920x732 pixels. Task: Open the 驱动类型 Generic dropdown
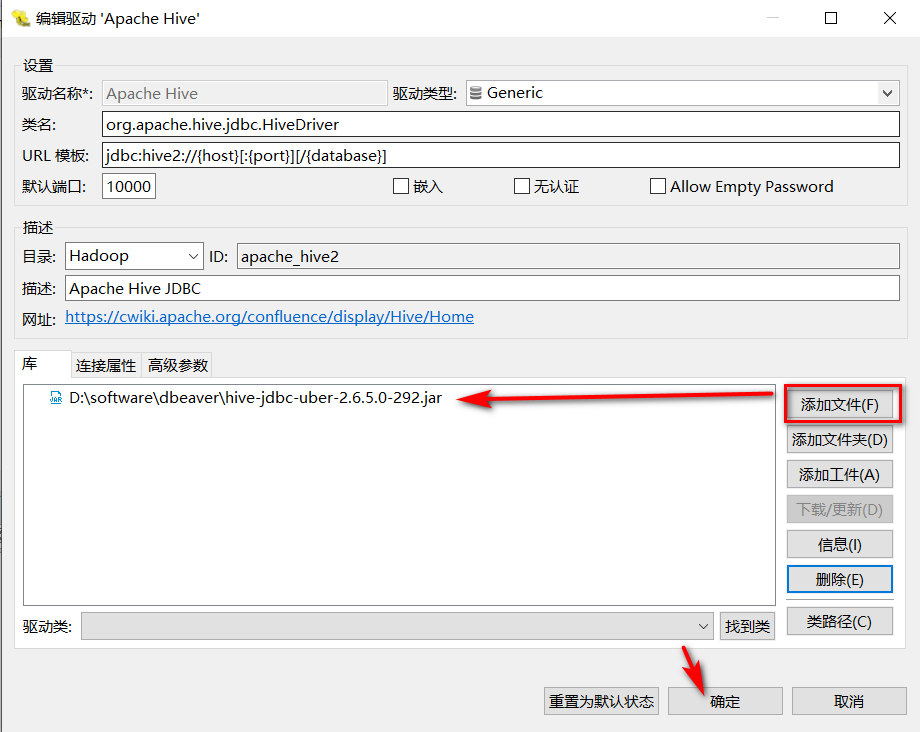tap(887, 93)
